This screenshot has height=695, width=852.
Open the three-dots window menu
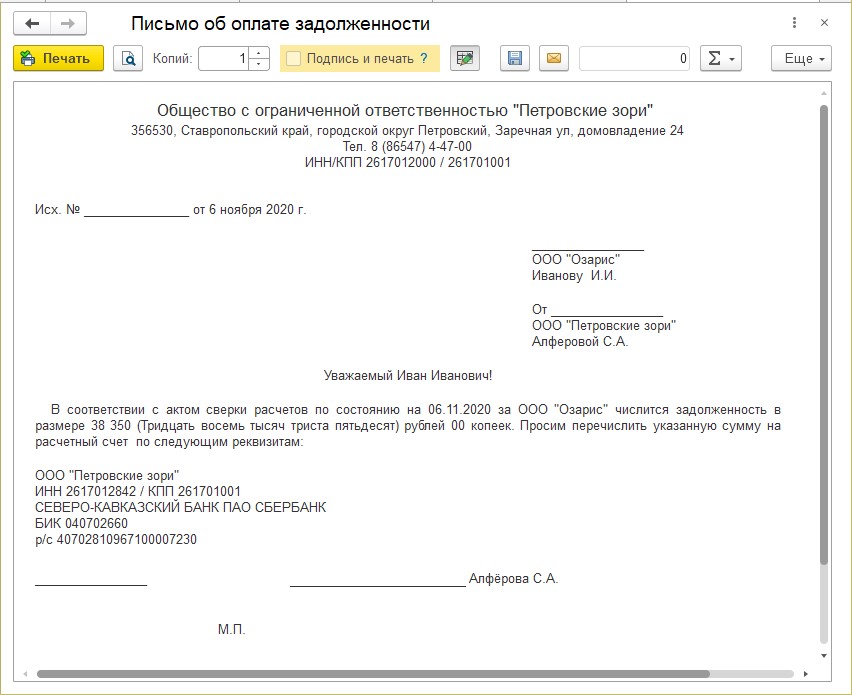(x=794, y=23)
